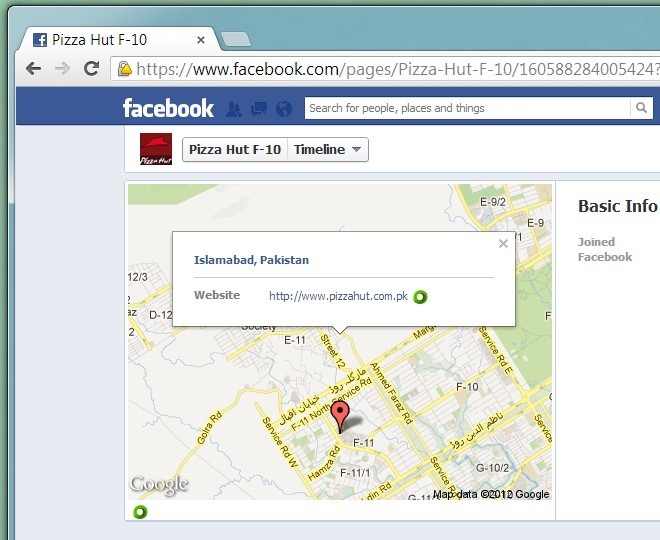660x540 pixels.
Task: Click green WOT rating icon beside website link
Action: coord(420,297)
